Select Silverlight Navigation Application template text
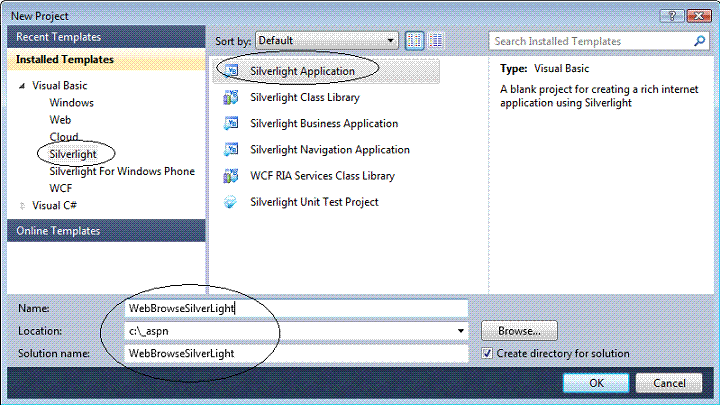 [330, 150]
